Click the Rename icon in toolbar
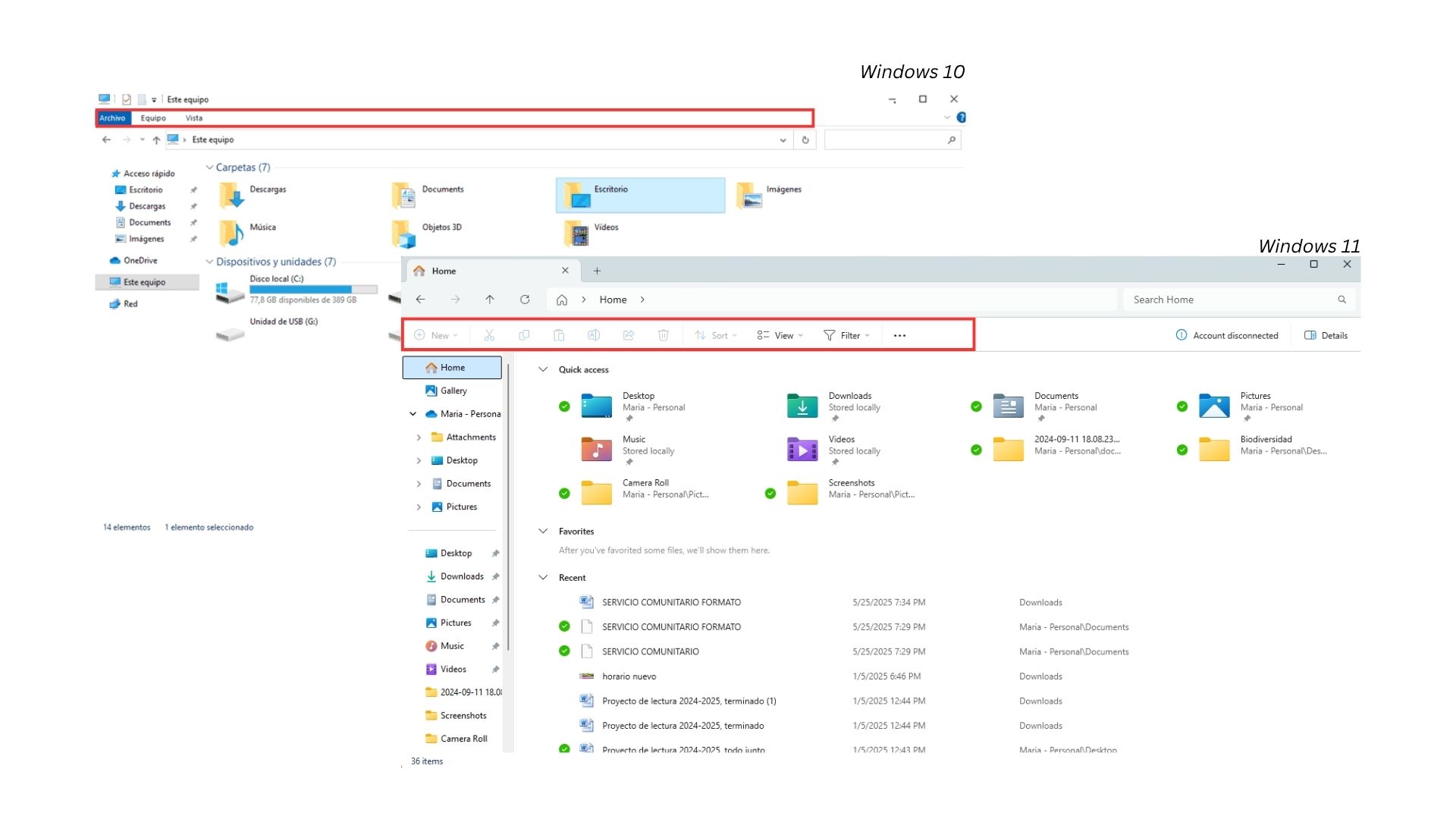This screenshot has height=819, width=1456. point(594,335)
